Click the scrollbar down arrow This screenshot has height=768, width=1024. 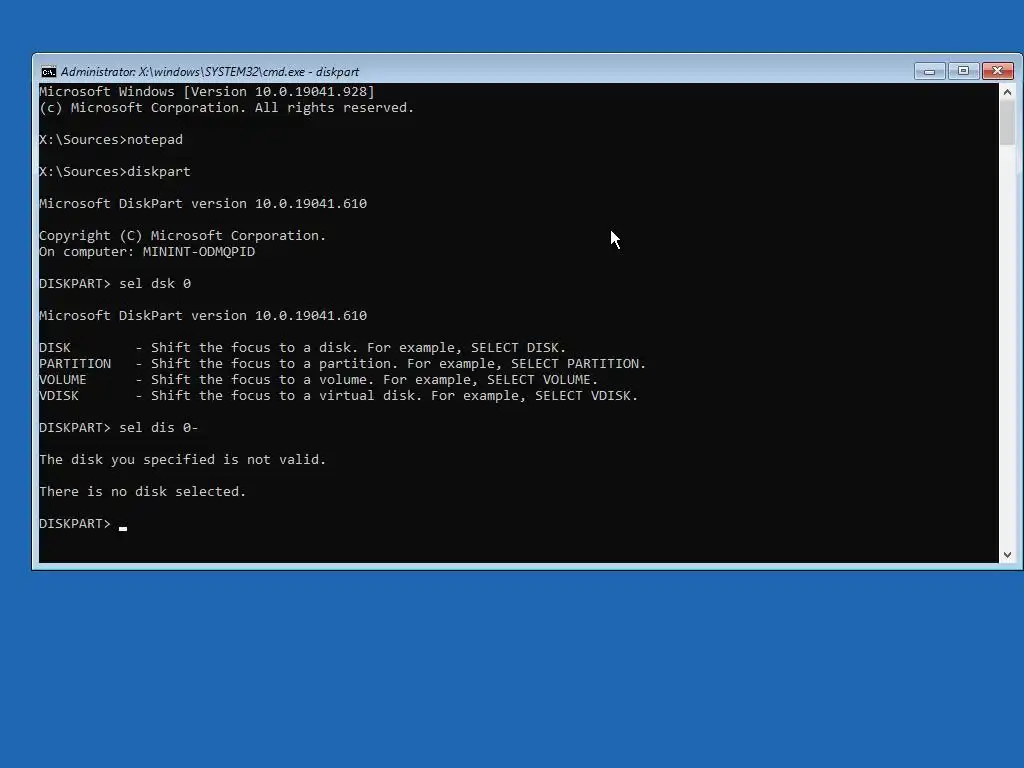(1007, 554)
